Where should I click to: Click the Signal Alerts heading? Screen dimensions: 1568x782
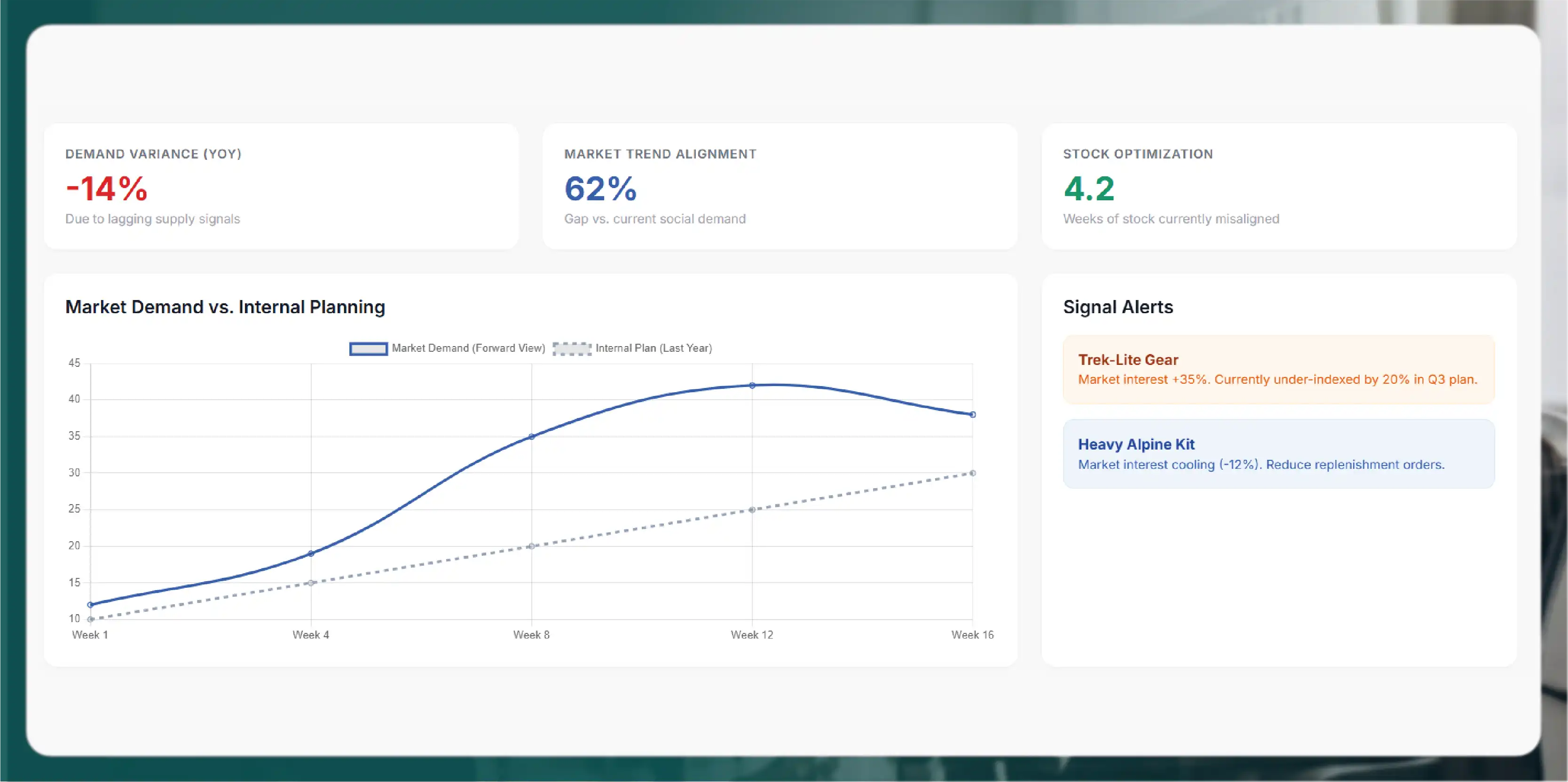tap(1118, 307)
